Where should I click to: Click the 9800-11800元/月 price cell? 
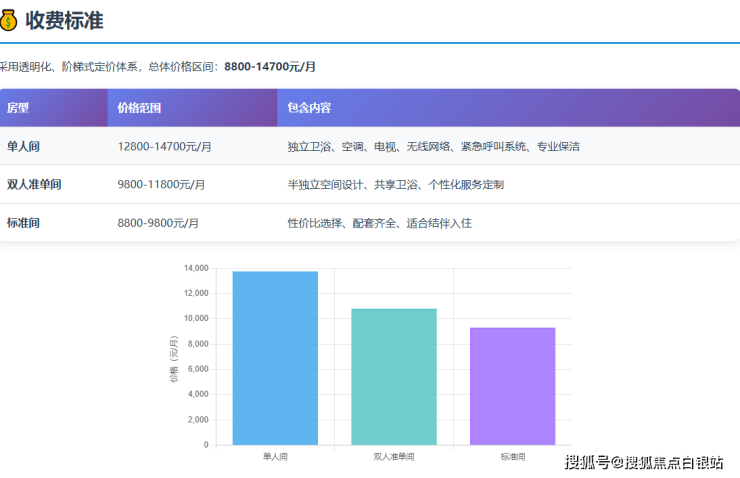pos(161,184)
